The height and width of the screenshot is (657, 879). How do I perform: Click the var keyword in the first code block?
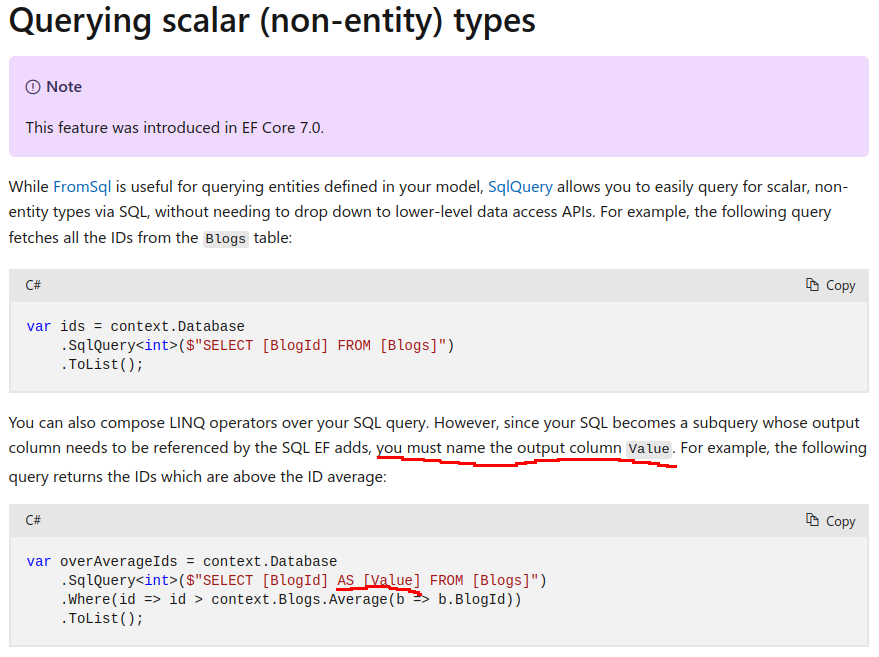coord(37,326)
